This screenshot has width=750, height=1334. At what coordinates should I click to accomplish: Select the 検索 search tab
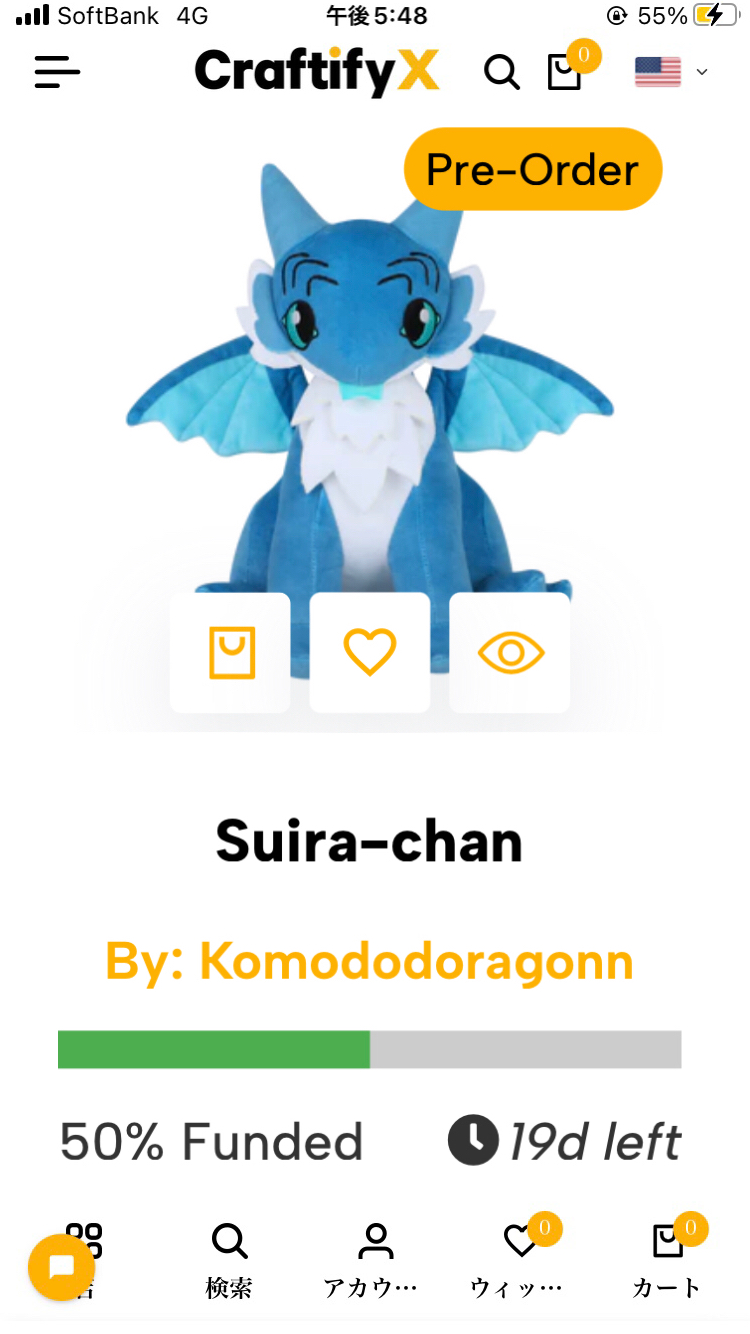coord(229,1260)
